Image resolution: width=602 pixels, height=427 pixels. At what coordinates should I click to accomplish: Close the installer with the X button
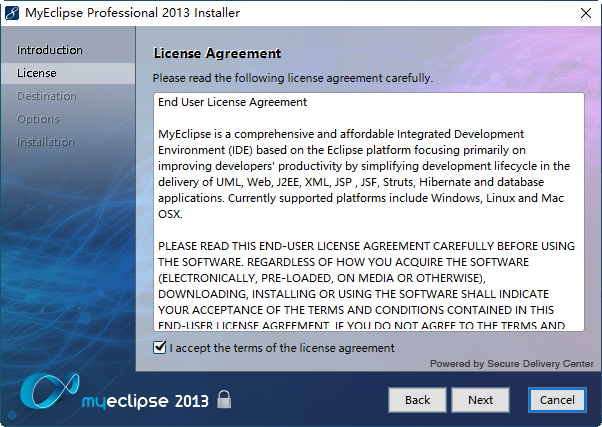[584, 13]
